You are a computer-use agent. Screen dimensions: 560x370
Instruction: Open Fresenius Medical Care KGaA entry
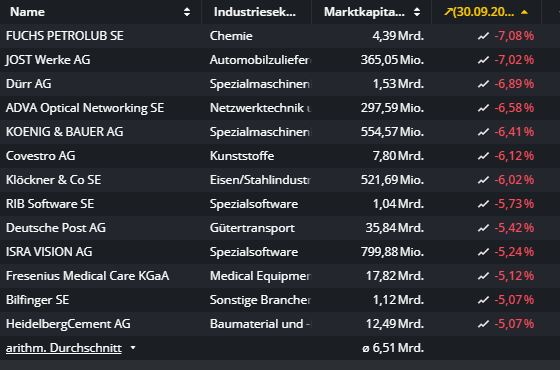coord(88,276)
